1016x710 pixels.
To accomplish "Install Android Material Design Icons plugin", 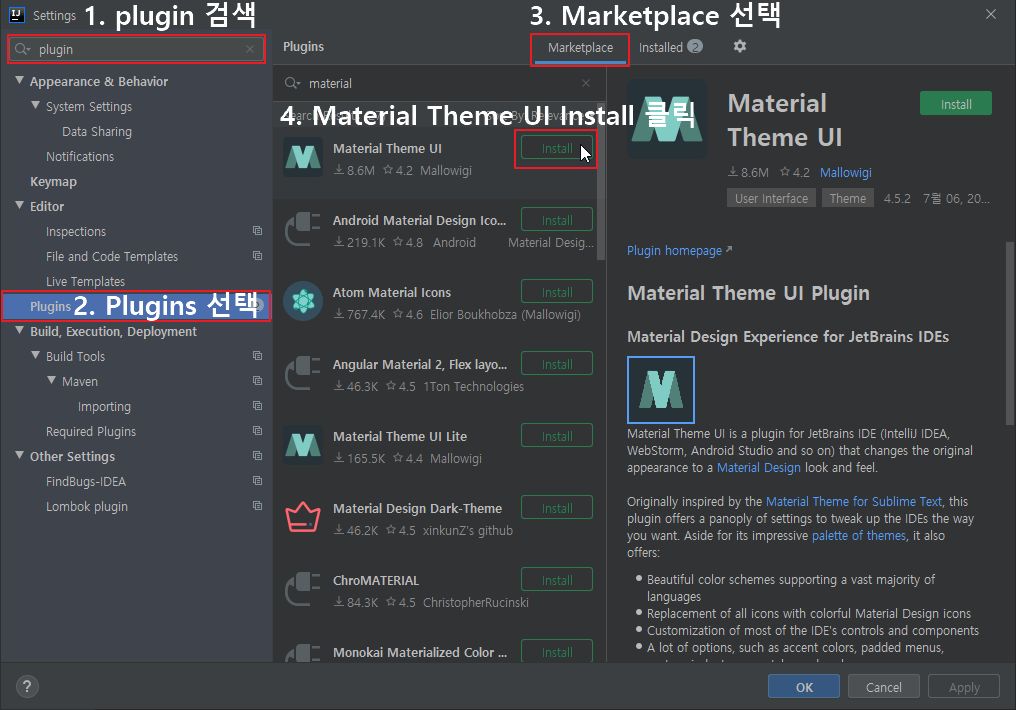I will click(557, 220).
